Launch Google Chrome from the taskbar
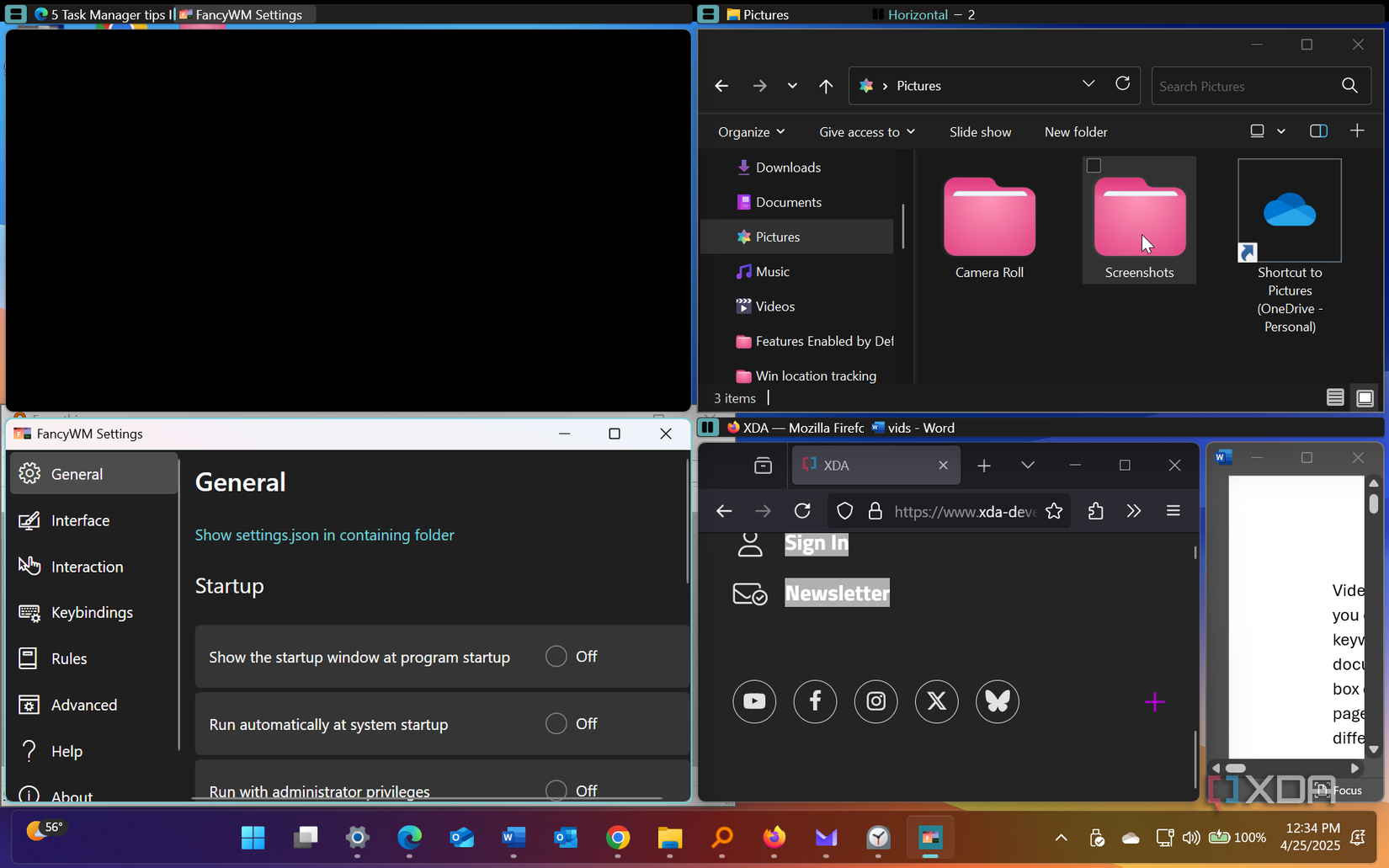This screenshot has width=1389, height=868. (617, 838)
